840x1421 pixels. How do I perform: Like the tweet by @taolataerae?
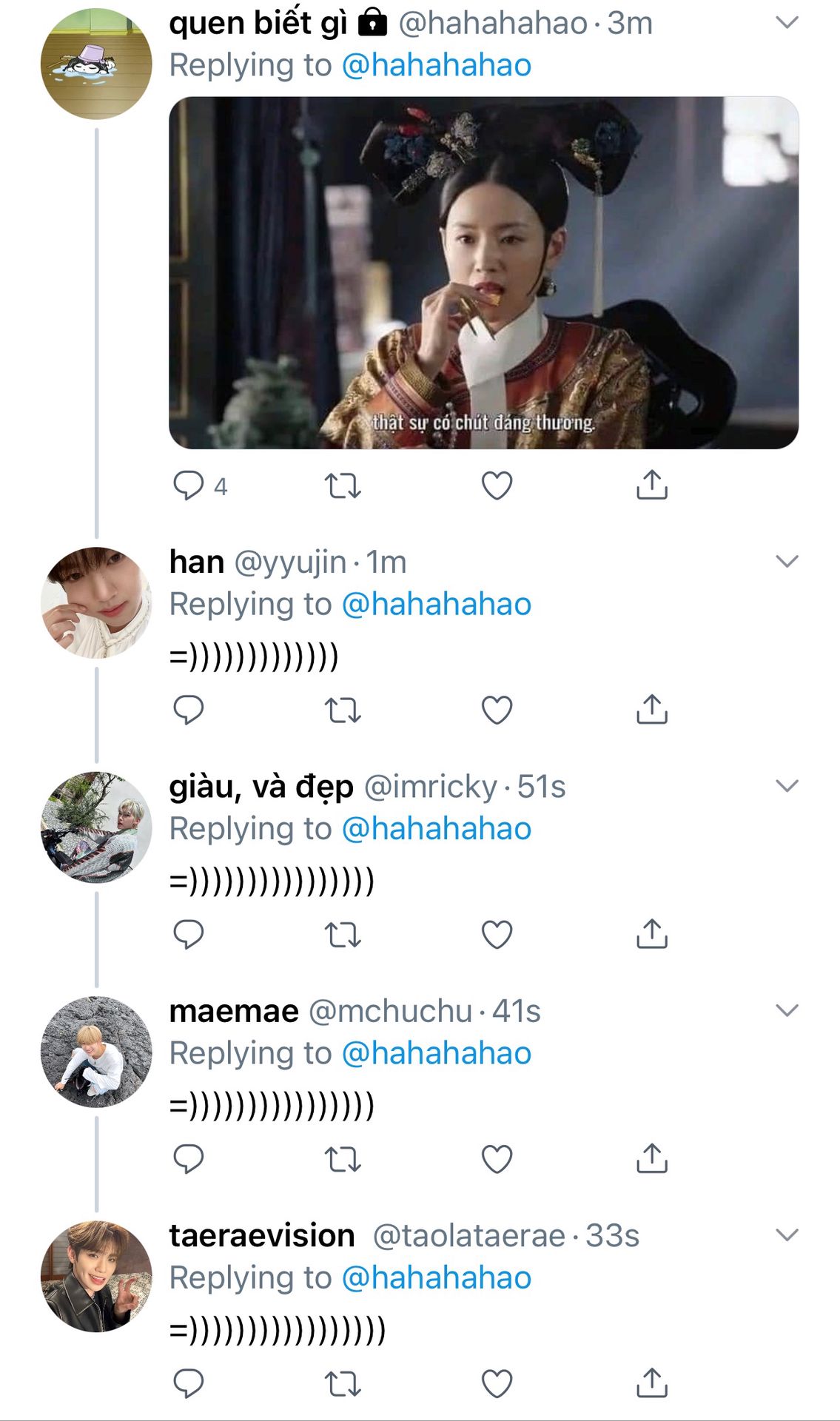point(497,1383)
